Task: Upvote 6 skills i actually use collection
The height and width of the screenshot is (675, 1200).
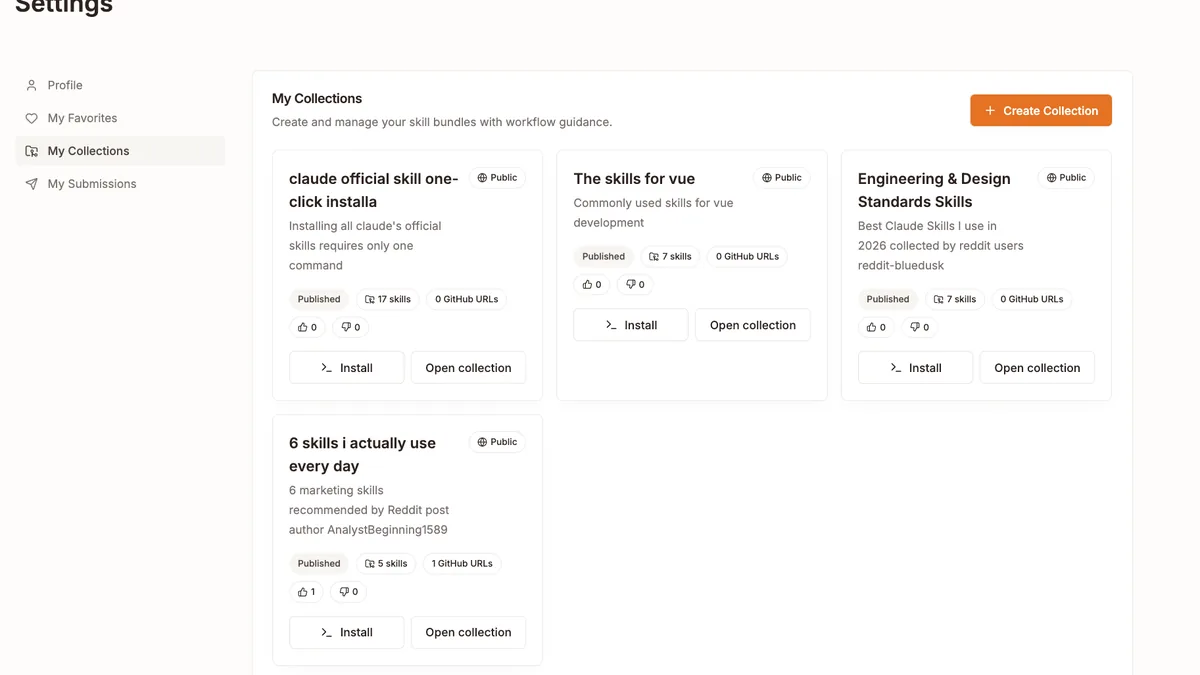Action: (306, 592)
